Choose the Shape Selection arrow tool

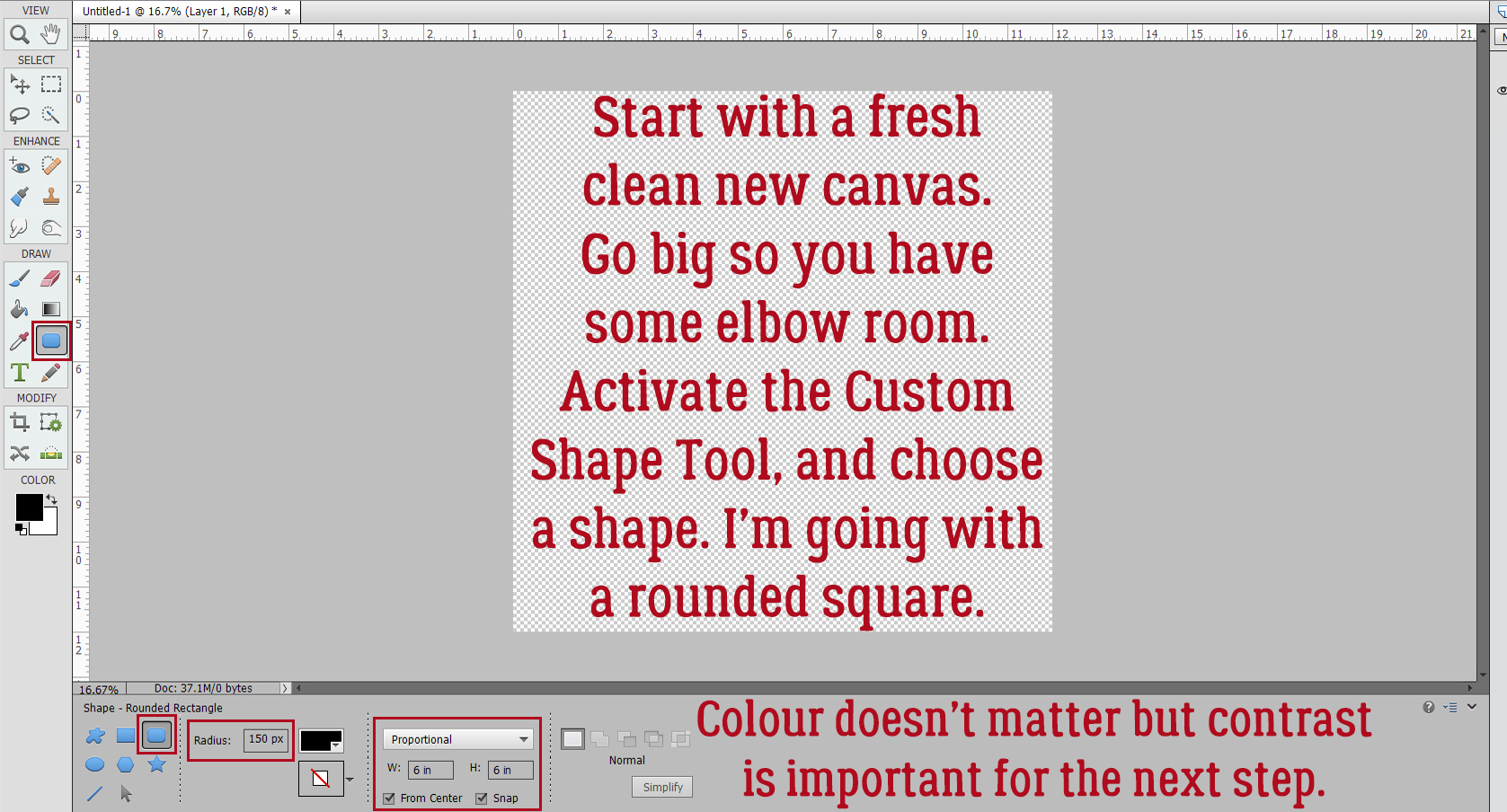(x=126, y=794)
